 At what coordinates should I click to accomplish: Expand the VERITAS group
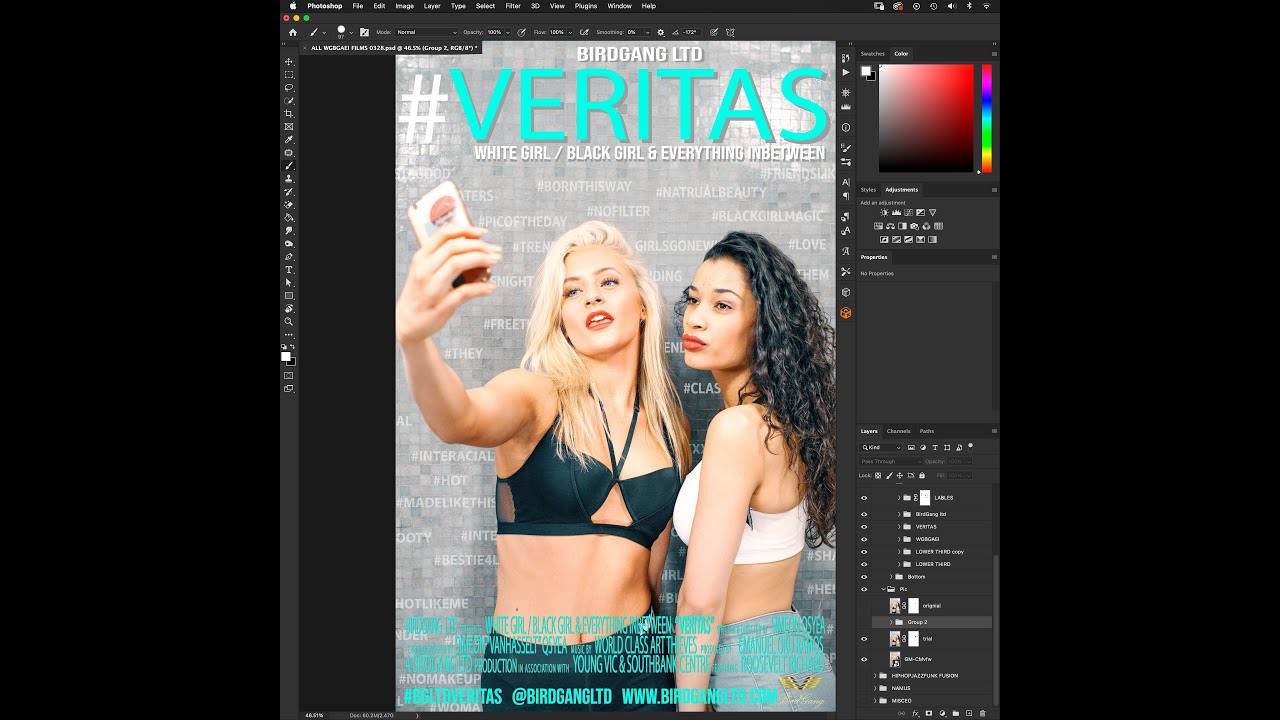(x=898, y=526)
